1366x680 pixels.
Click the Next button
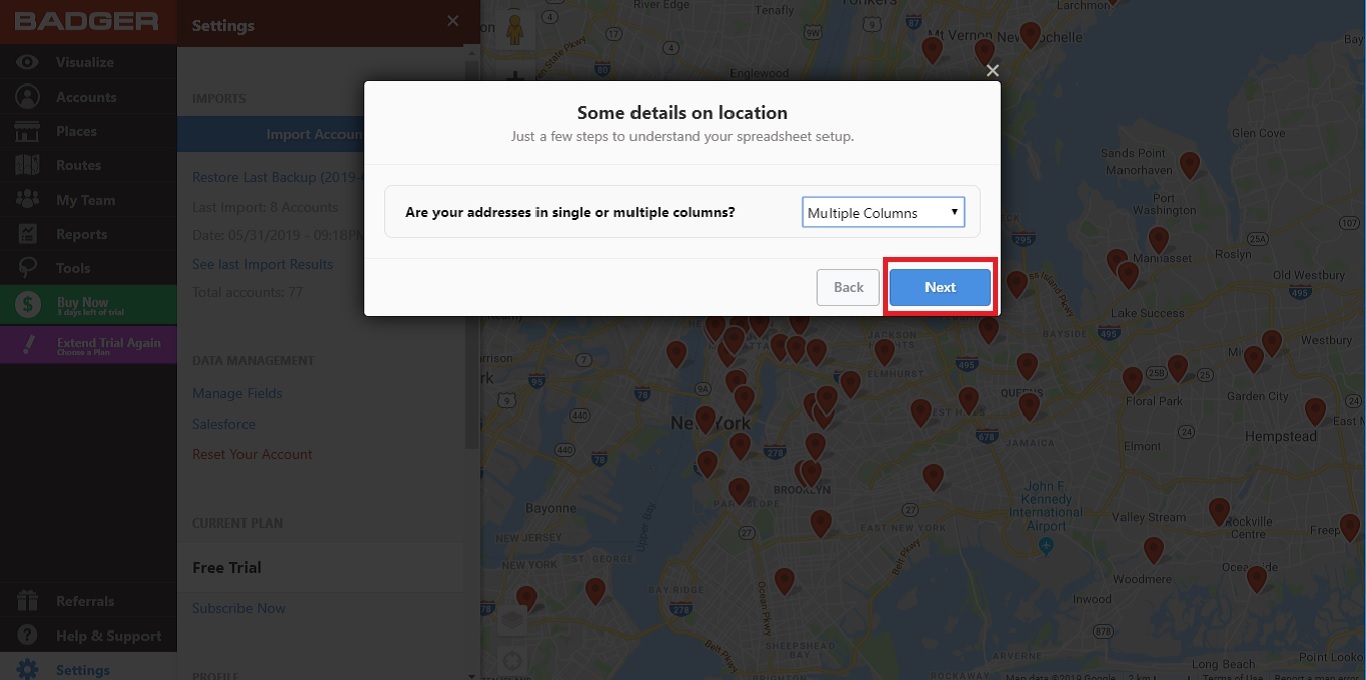pos(940,287)
